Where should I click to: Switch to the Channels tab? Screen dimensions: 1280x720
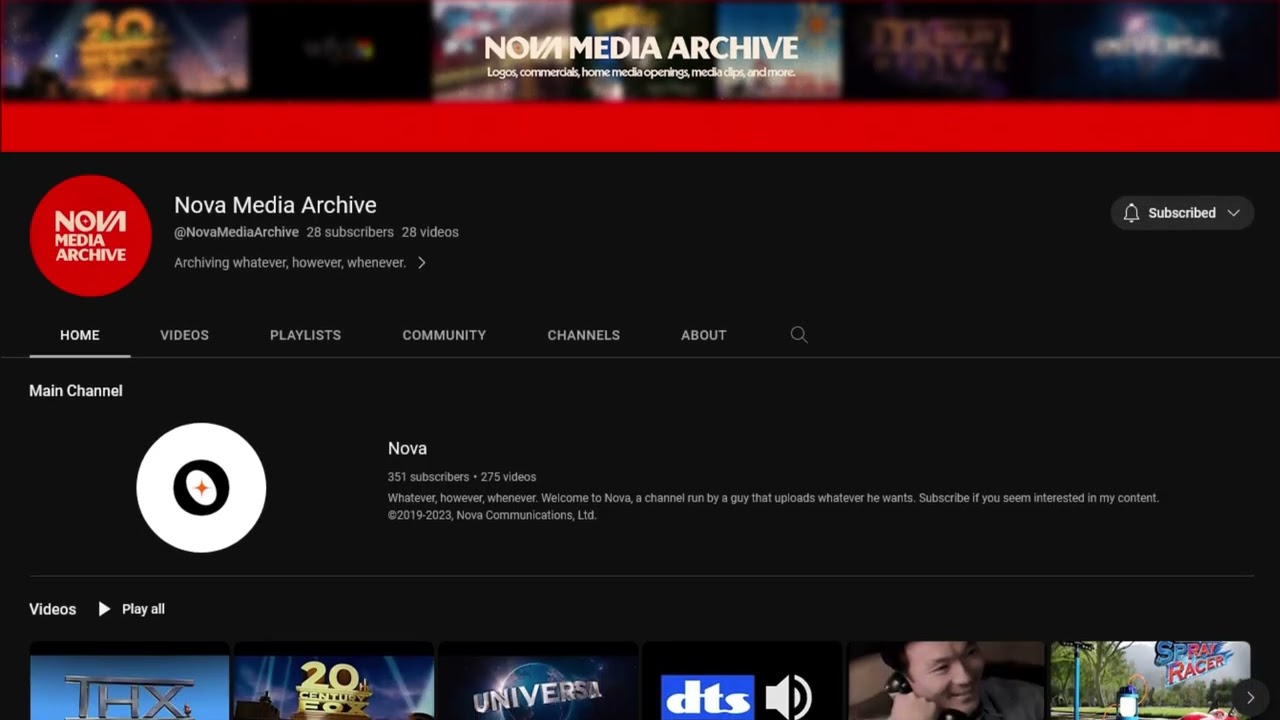(x=583, y=335)
